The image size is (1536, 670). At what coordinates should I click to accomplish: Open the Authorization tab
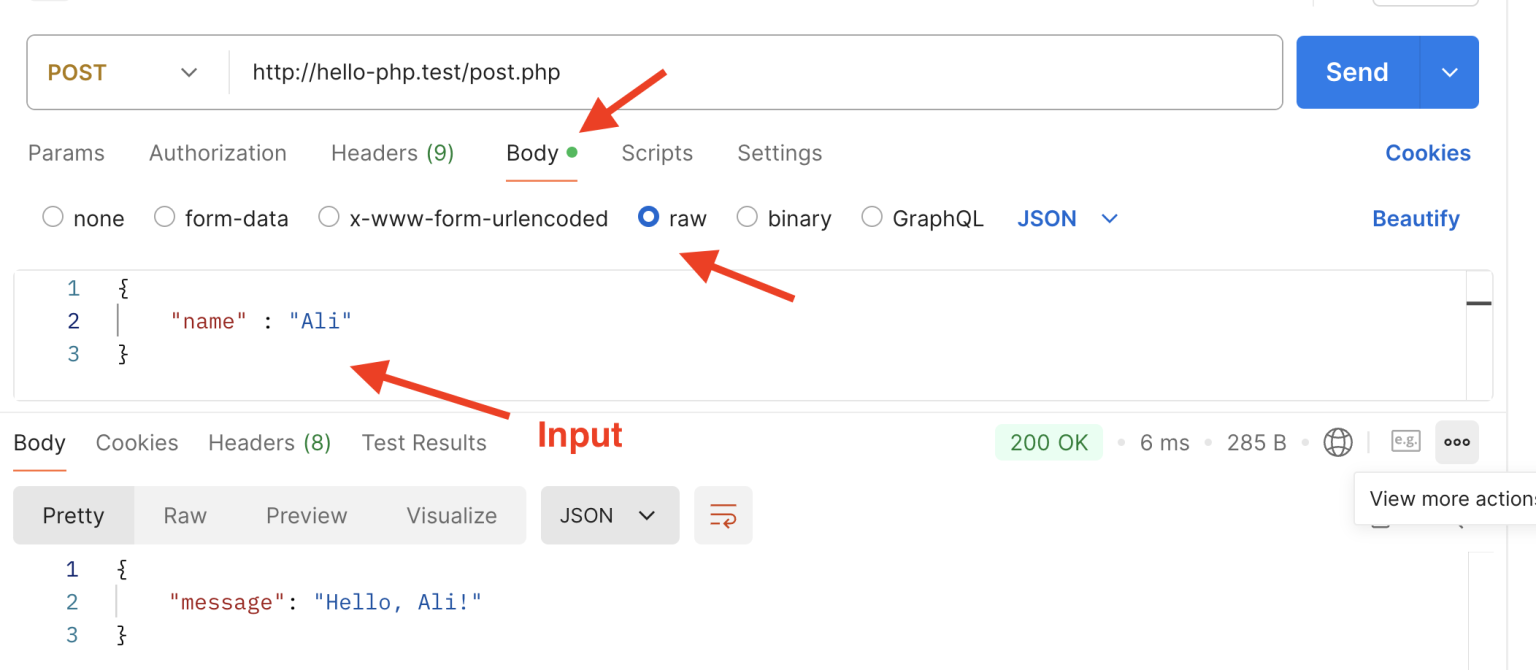coord(217,153)
